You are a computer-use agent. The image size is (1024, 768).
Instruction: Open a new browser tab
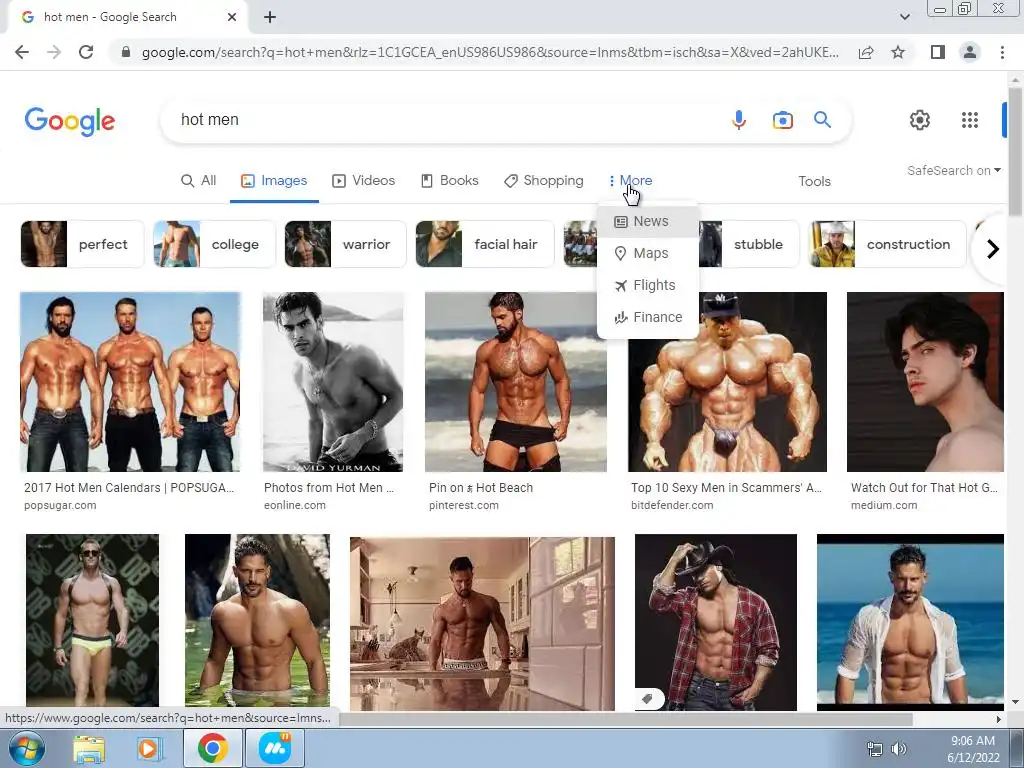[x=270, y=18]
